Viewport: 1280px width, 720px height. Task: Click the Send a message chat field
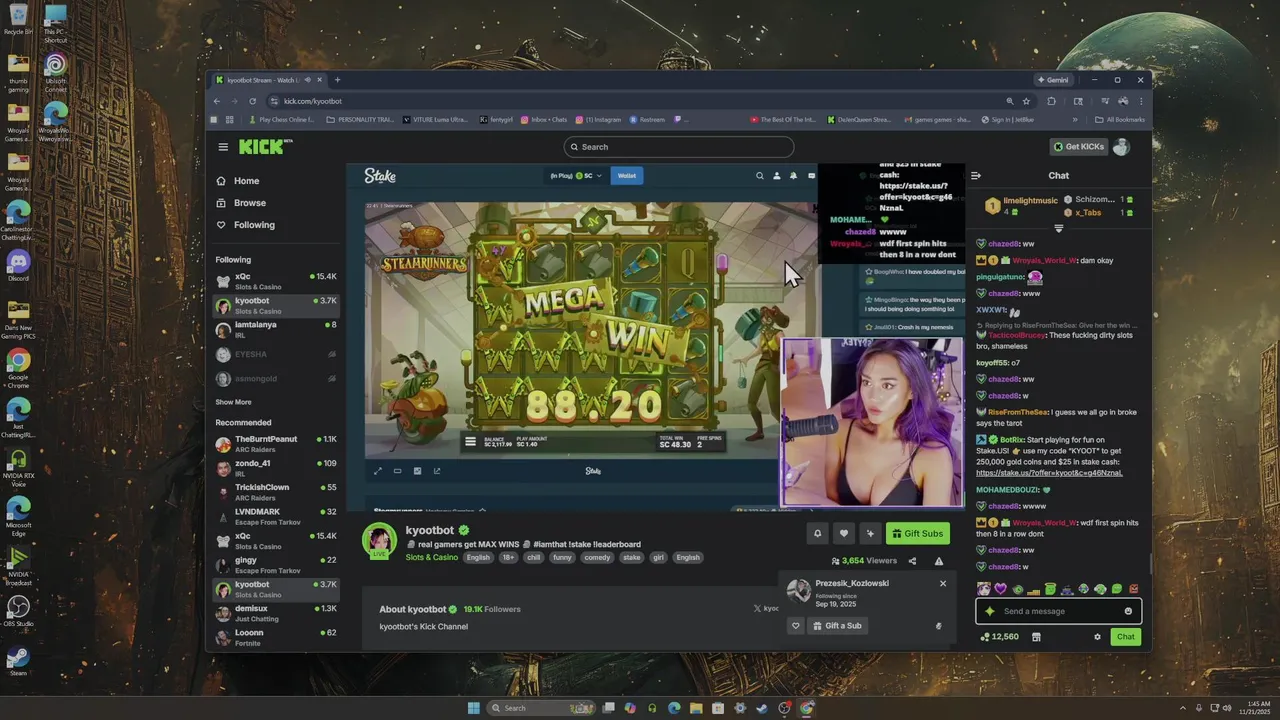pyautogui.click(x=1058, y=611)
